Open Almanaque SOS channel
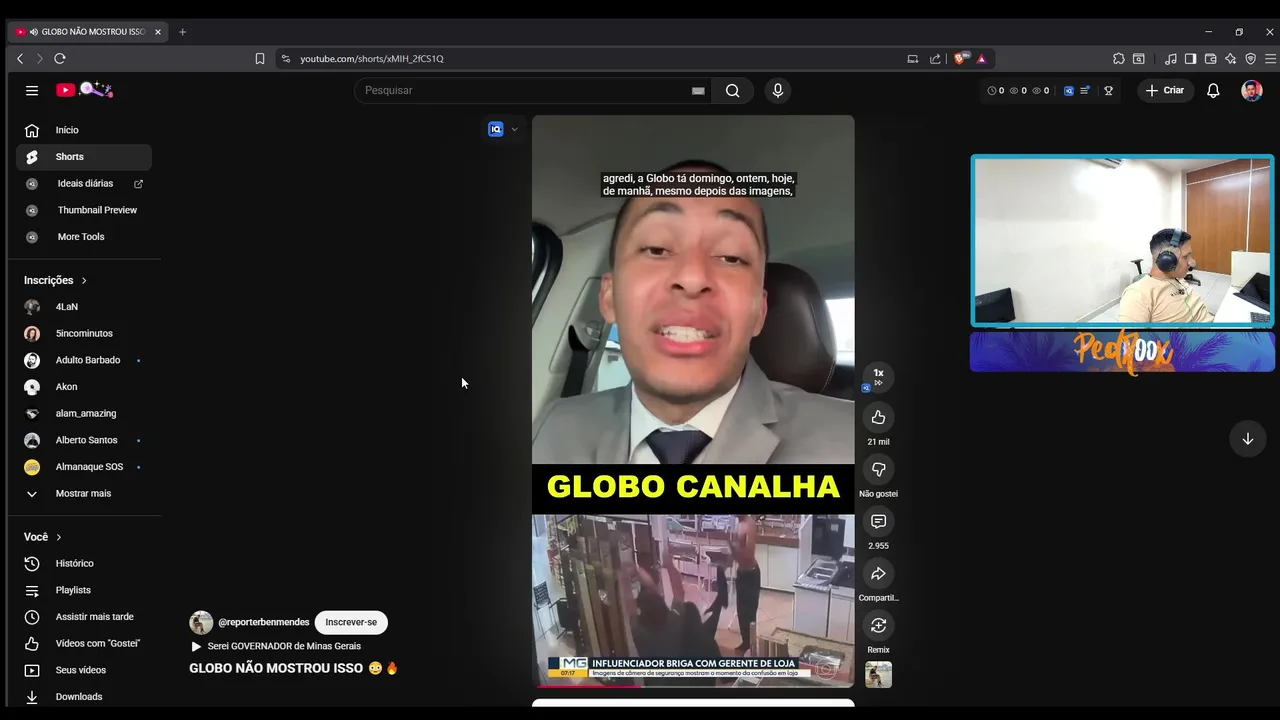This screenshot has height=720, width=1280. 84,467
